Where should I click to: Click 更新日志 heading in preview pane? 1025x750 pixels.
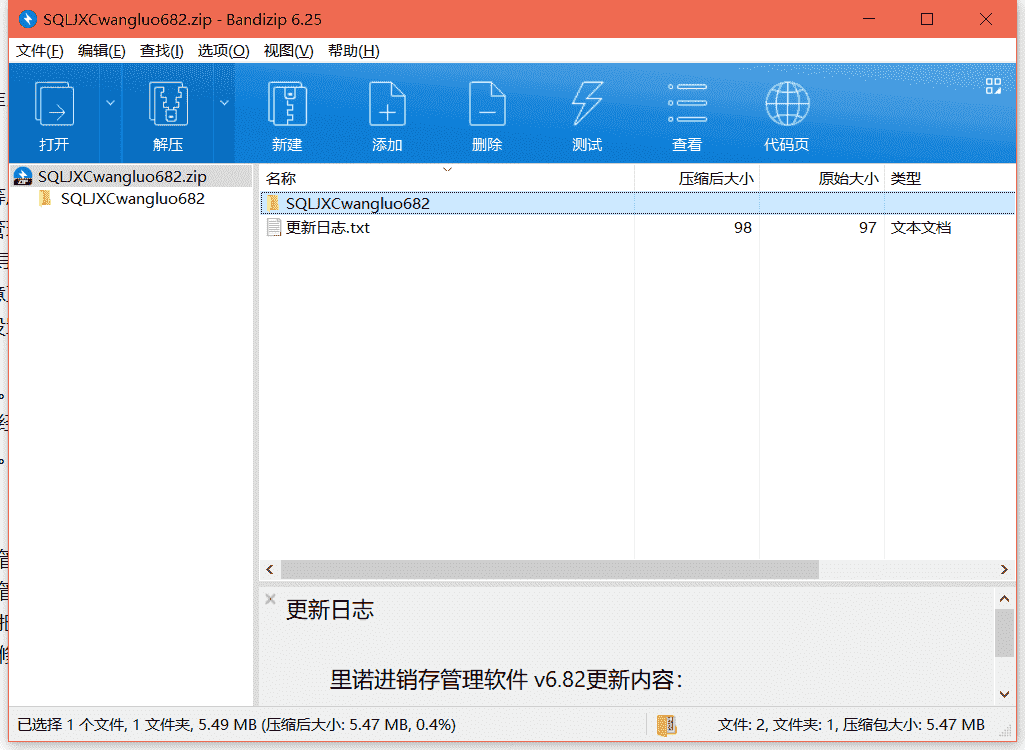pyautogui.click(x=330, y=610)
